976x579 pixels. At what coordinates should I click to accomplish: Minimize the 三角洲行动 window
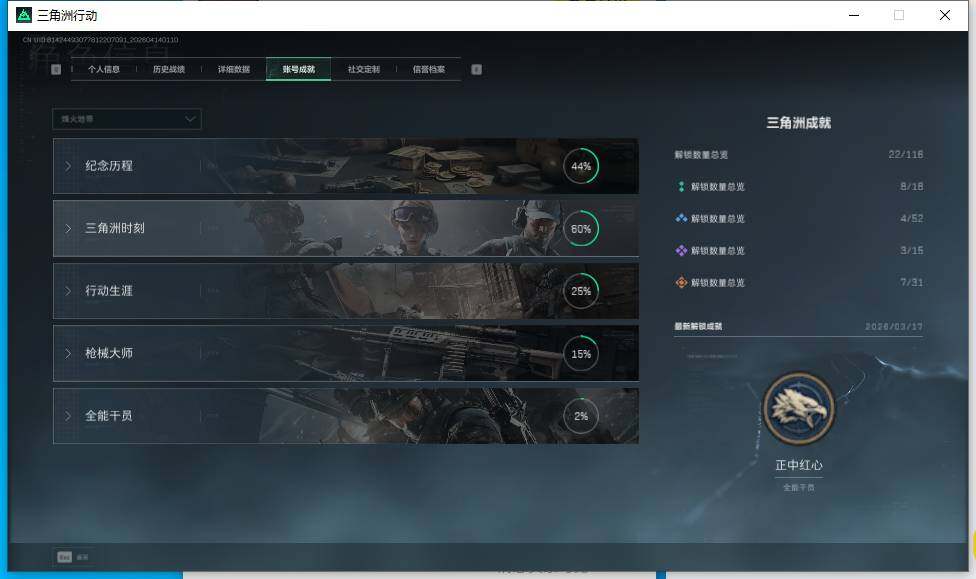pyautogui.click(x=854, y=15)
